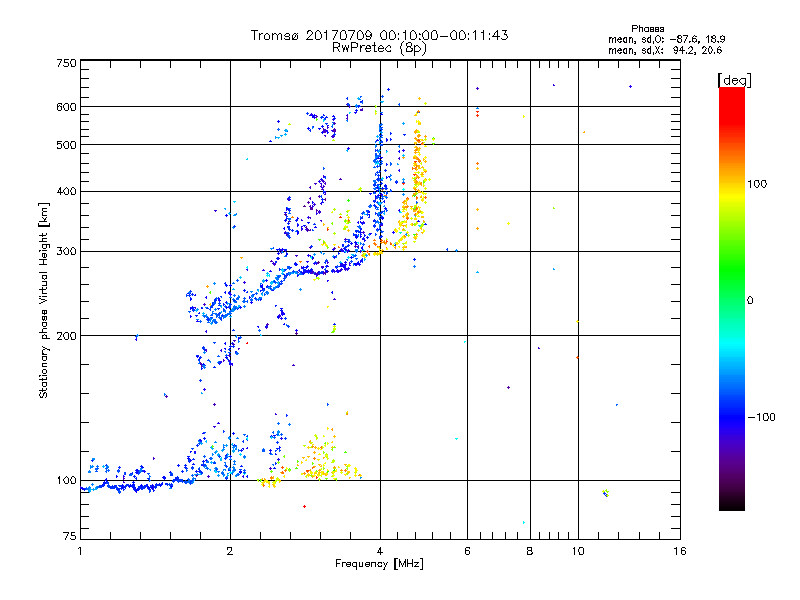800x600 pixels.
Task: Click the black bottom of the colorbar
Action: pyautogui.click(x=731, y=505)
